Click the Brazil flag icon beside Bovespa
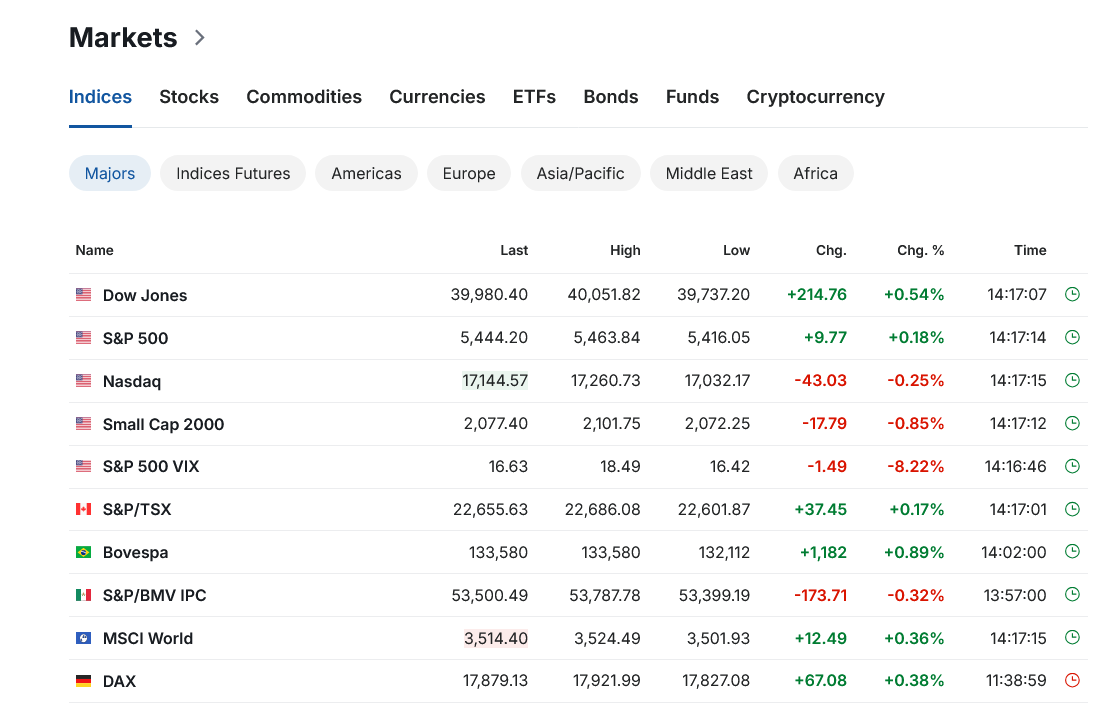The image size is (1107, 720). coord(83,552)
